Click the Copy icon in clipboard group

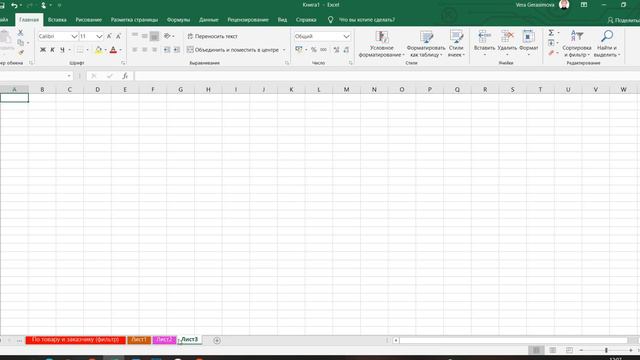coord(20,42)
